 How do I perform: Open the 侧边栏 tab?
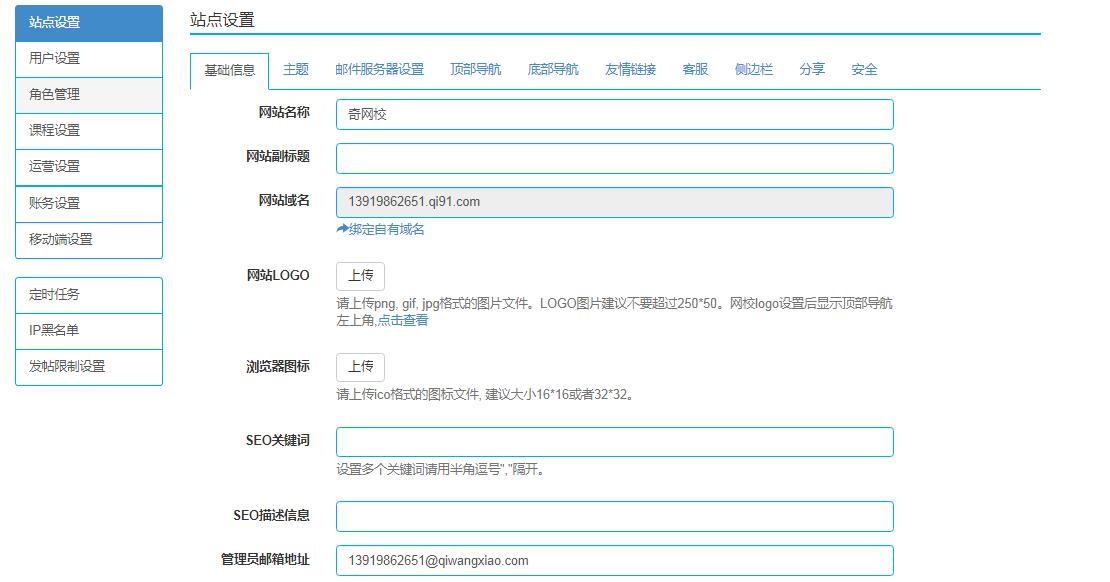pyautogui.click(x=753, y=69)
